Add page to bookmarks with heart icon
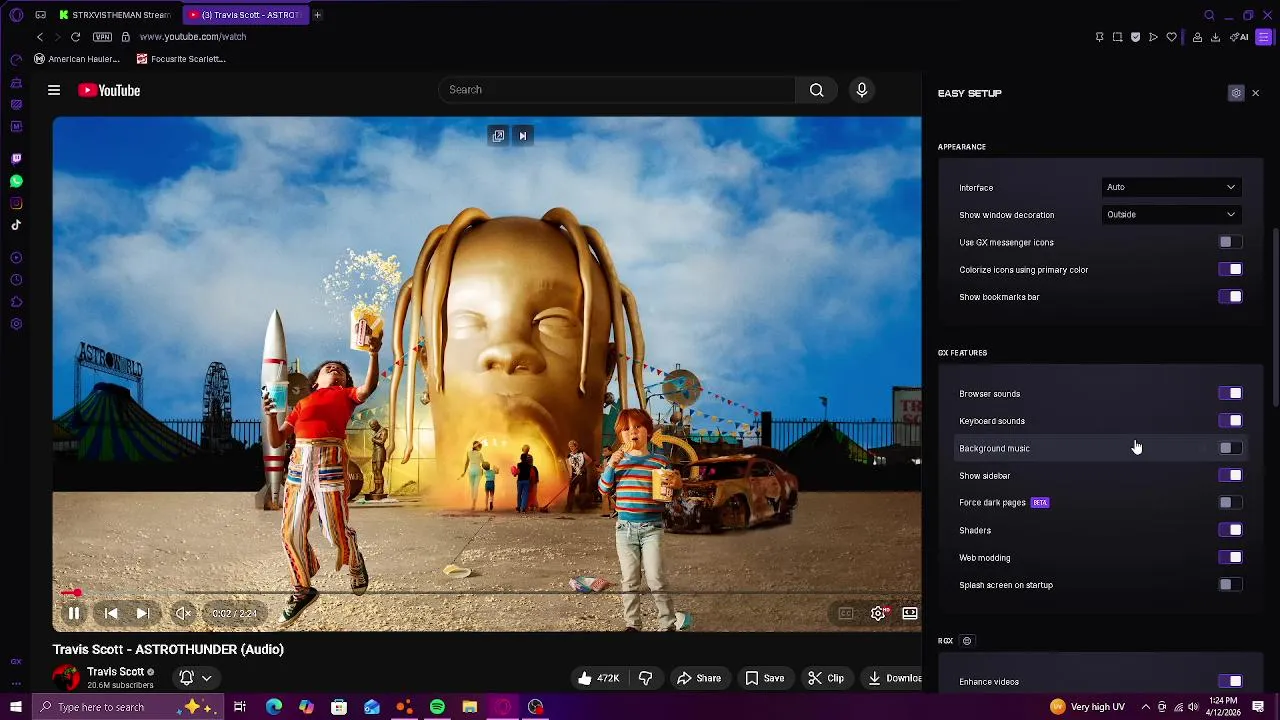Screen dimensions: 1280x720 click(1171, 37)
